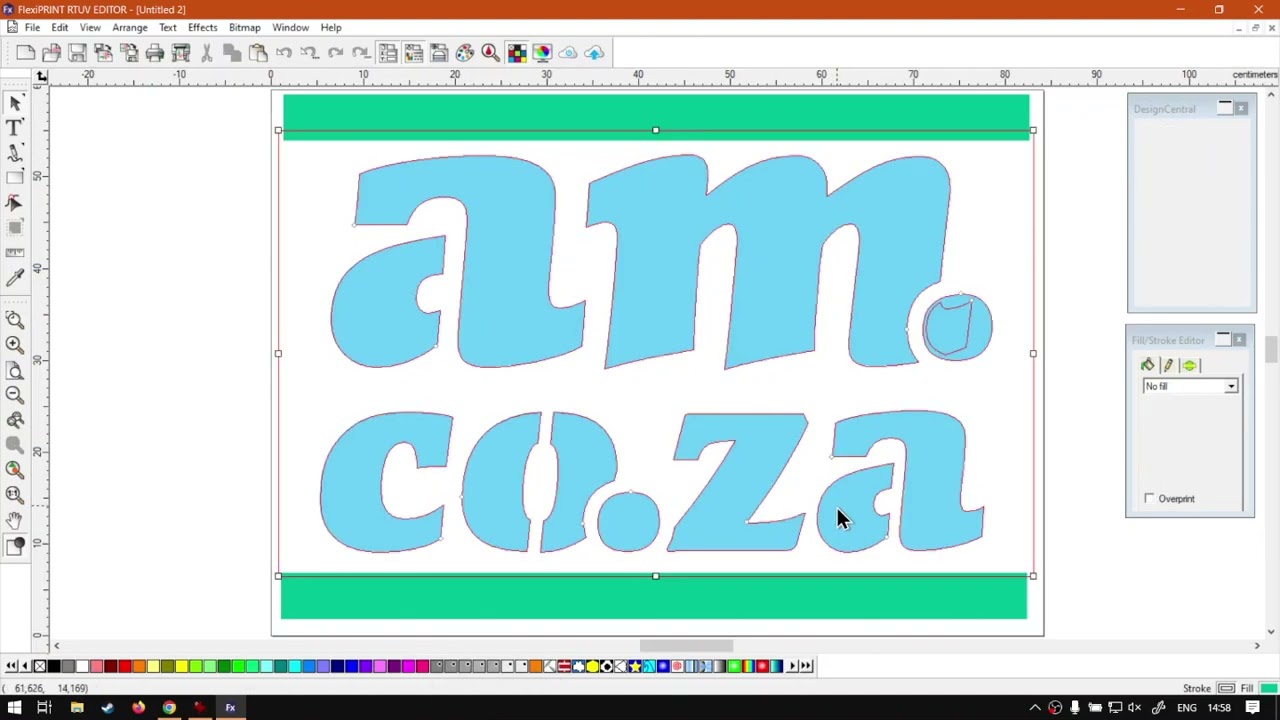This screenshot has height=720, width=1280.
Task: Toggle the Overprint checkbox
Action: pos(1149,498)
